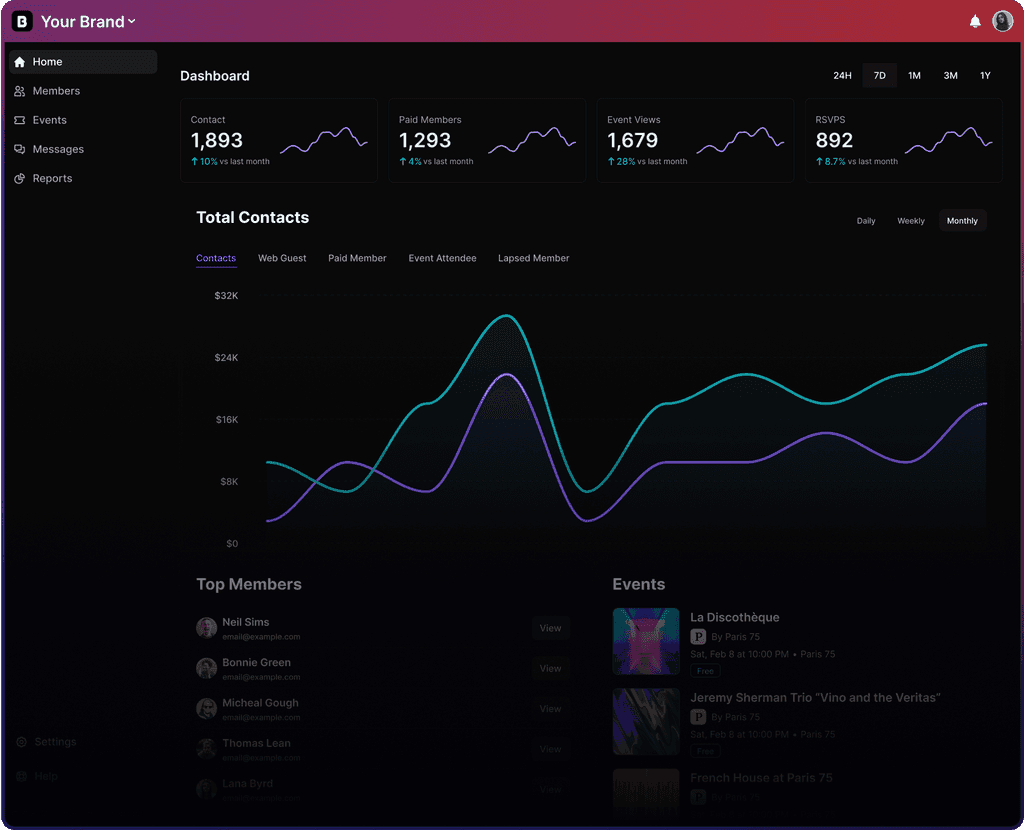Image resolution: width=1024 pixels, height=830 pixels.
Task: Click the Total Contacts heading
Action: 253,217
